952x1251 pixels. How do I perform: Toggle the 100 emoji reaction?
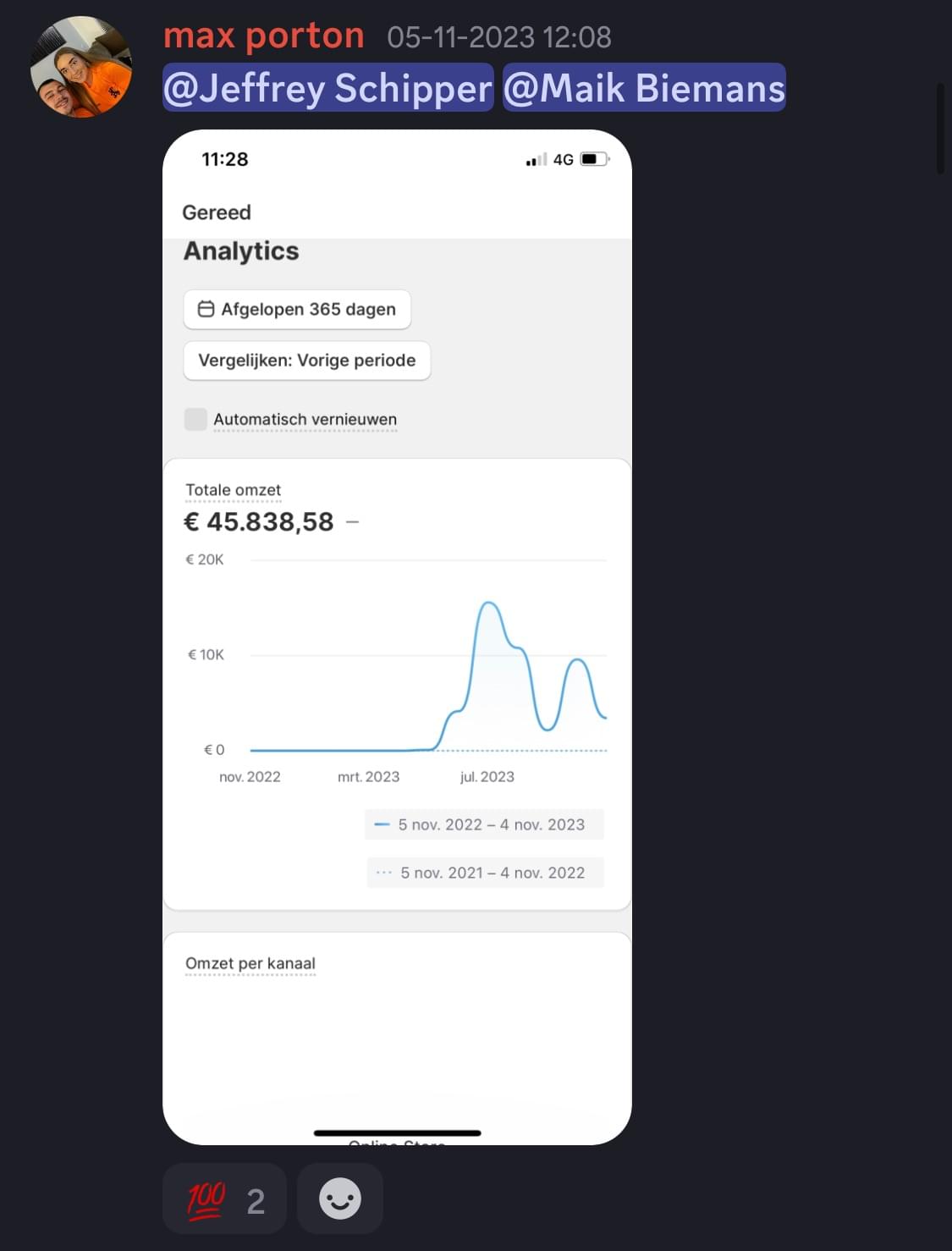pyautogui.click(x=224, y=1199)
